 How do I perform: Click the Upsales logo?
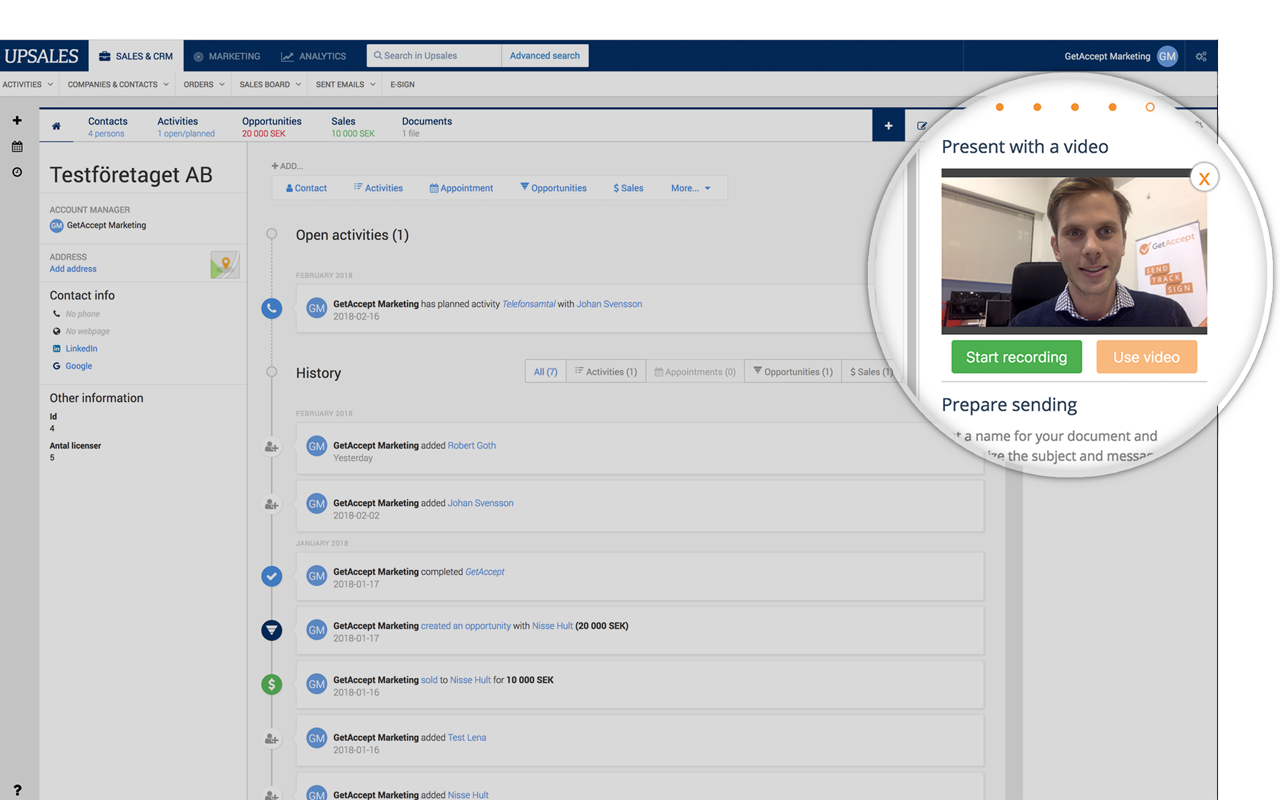(x=42, y=56)
